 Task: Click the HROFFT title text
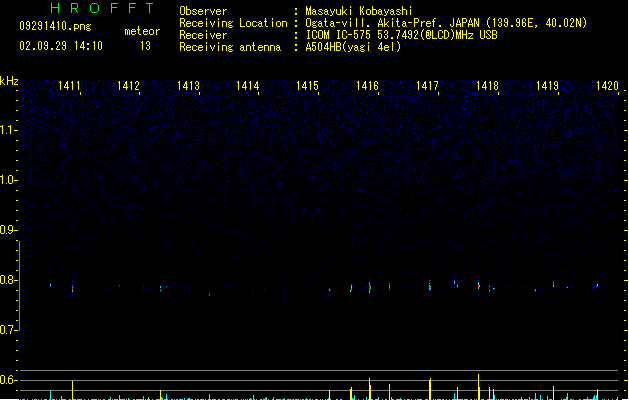[102, 8]
